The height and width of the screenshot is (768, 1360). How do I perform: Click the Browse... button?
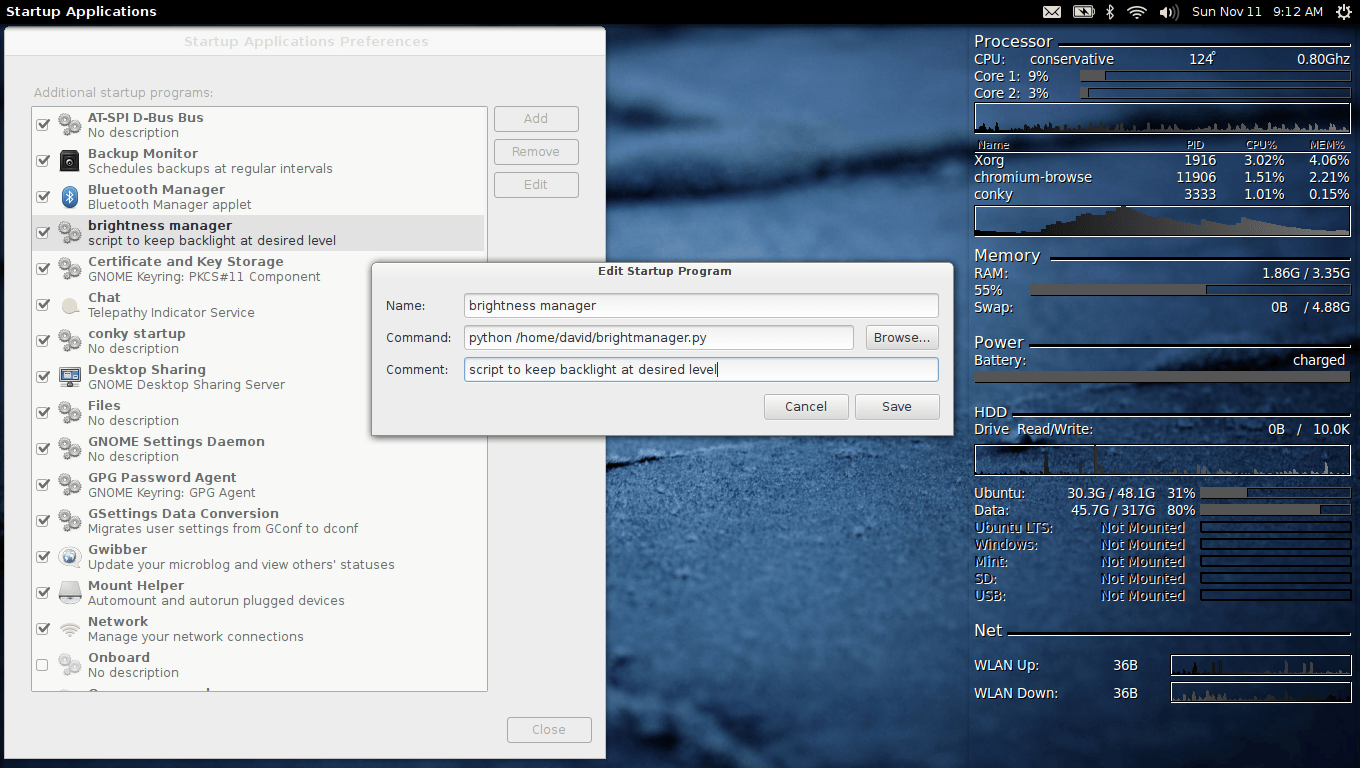(x=902, y=338)
